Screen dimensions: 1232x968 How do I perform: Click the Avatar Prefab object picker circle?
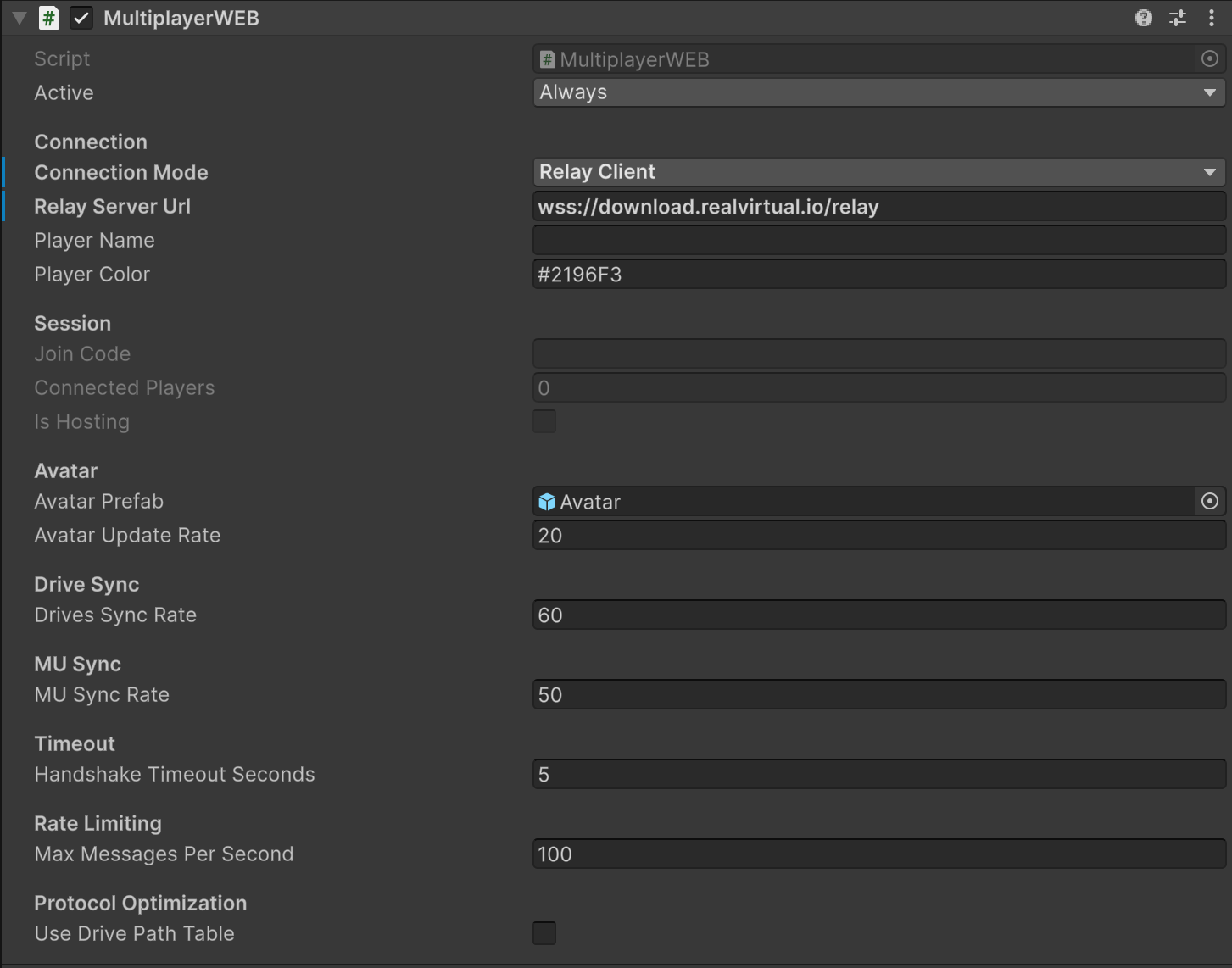pyautogui.click(x=1210, y=502)
